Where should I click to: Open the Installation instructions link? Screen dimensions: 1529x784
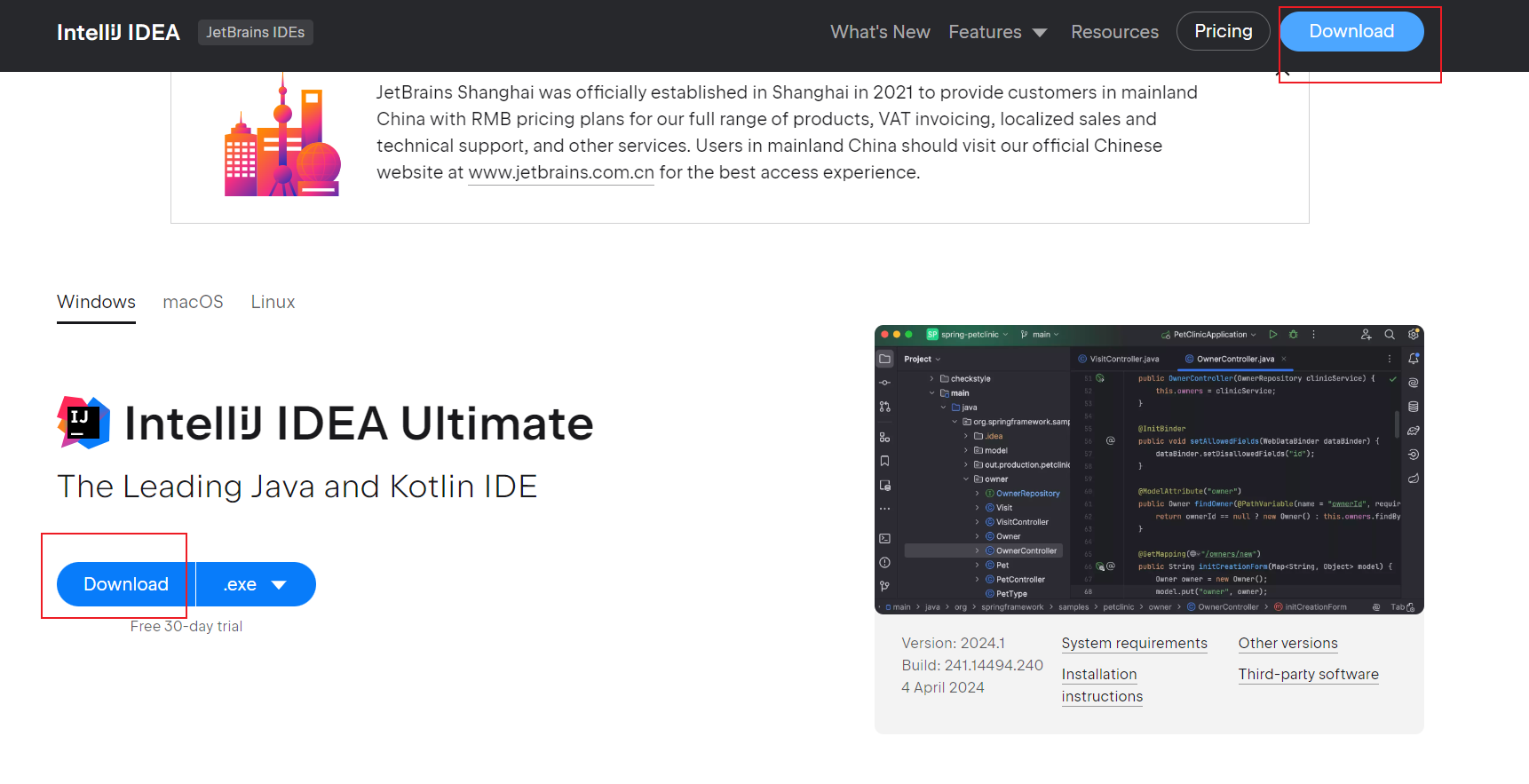point(1102,685)
